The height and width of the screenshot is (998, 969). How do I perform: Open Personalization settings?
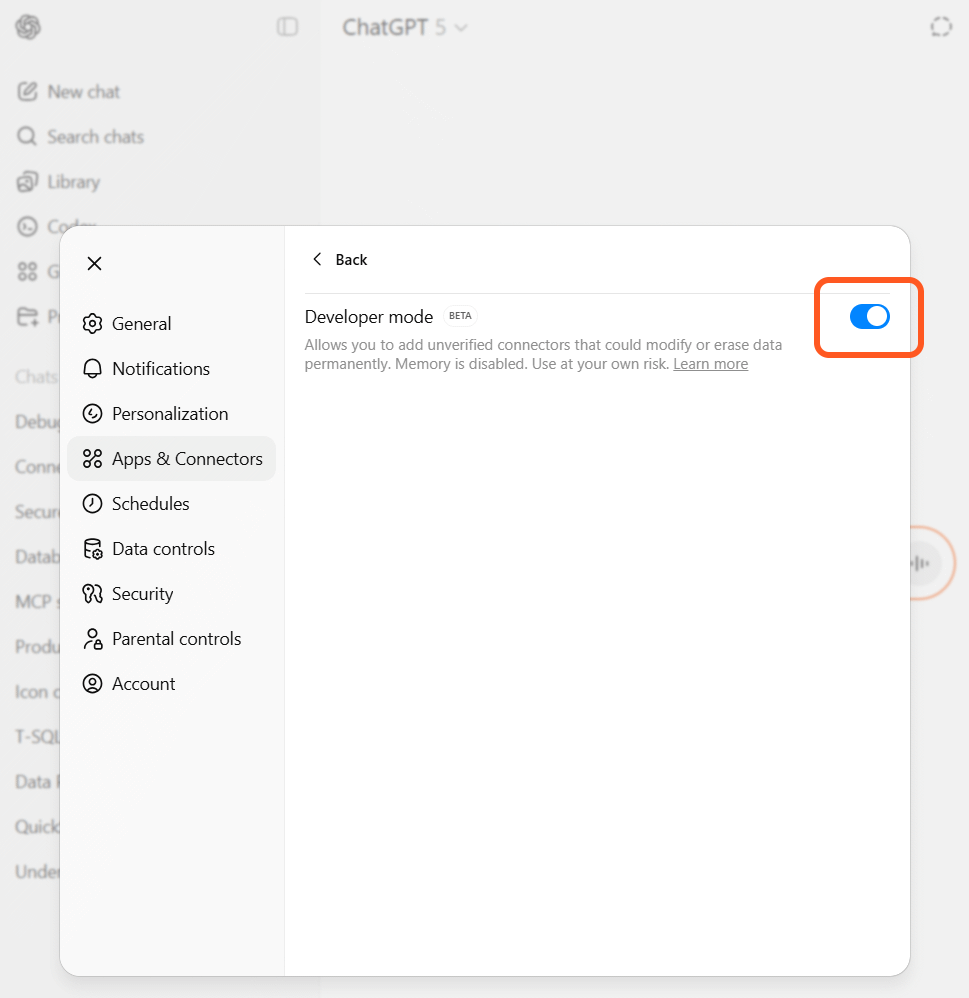(171, 413)
